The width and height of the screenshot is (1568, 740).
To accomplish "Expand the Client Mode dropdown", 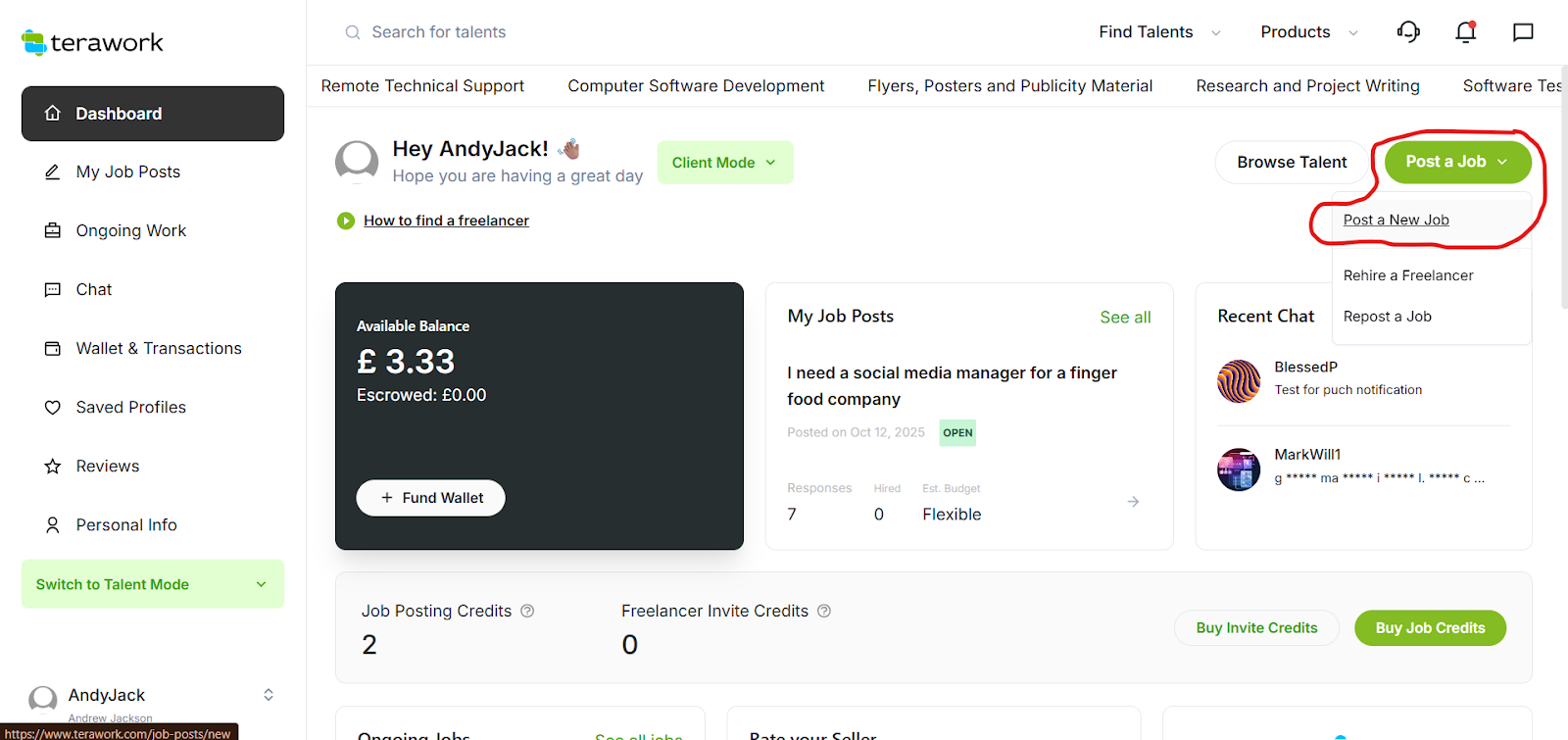I will coord(724,163).
